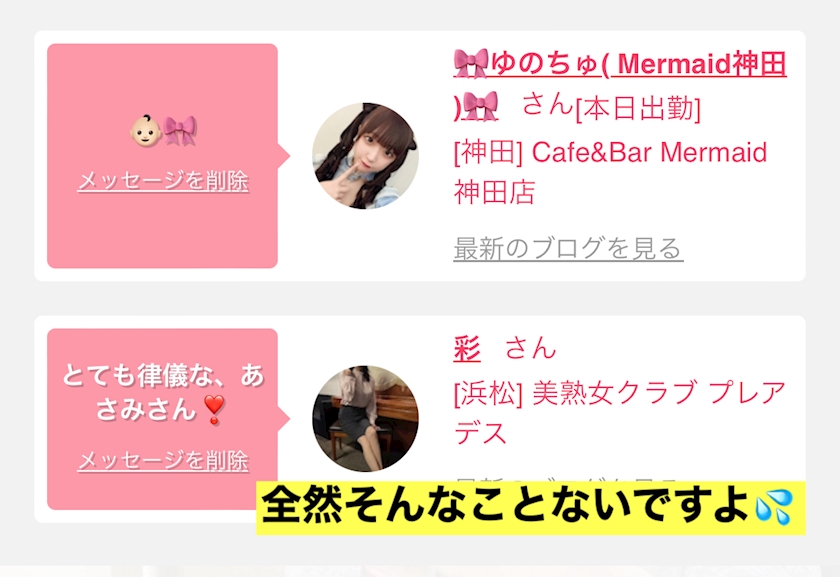View ゆのちゅ's latest blog link
840x577 pixels.
pyautogui.click(x=568, y=249)
